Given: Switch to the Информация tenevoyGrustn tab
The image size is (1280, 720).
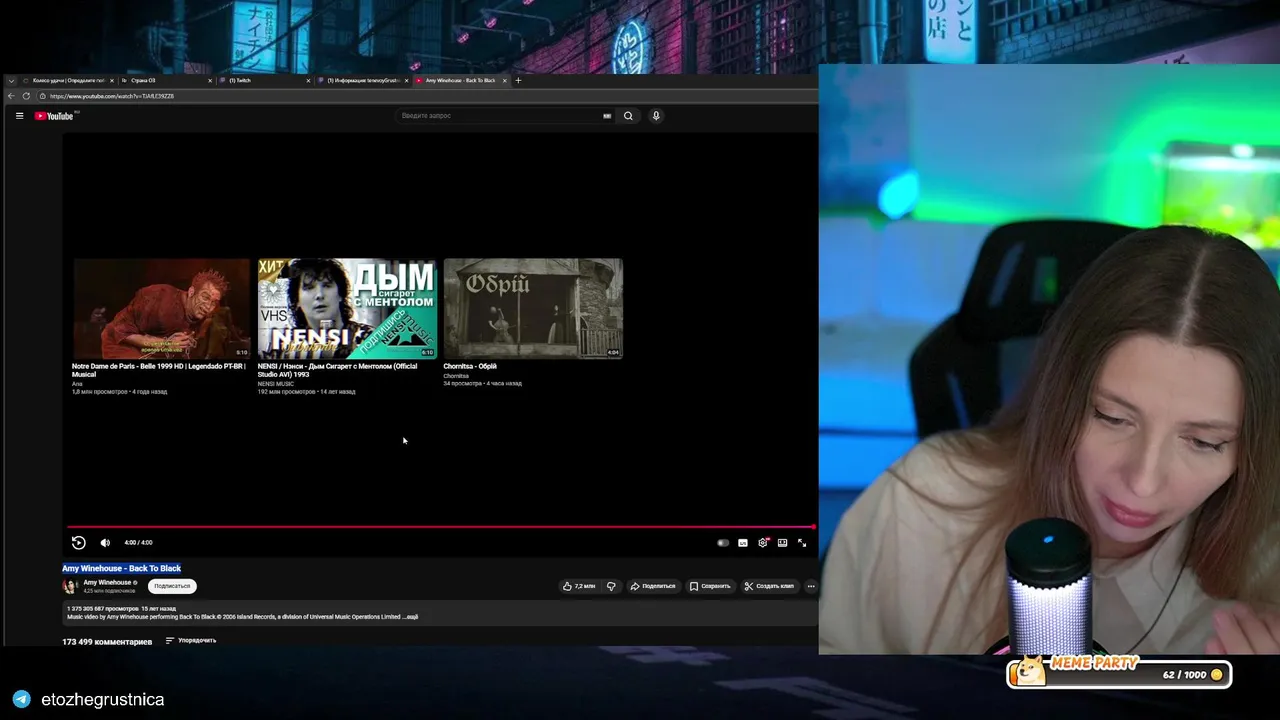Looking at the screenshot, I should (x=363, y=80).
